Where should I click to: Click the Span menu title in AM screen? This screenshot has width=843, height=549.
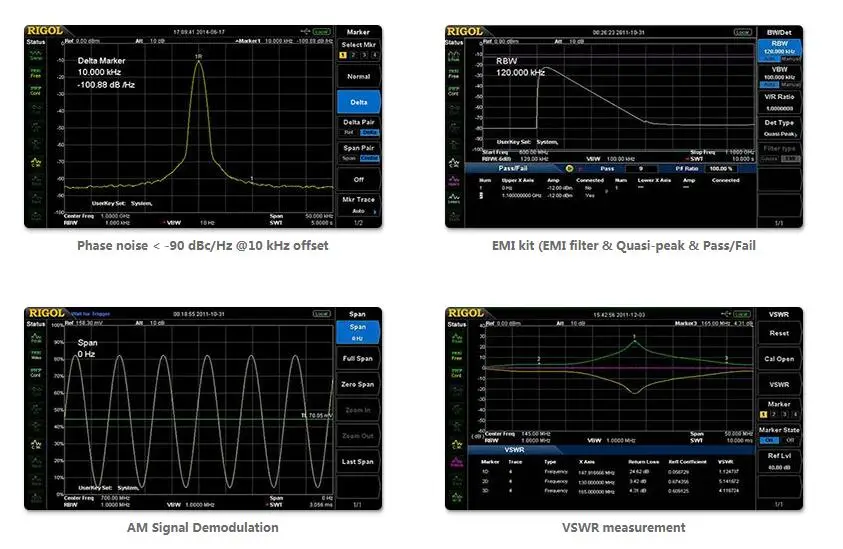point(357,314)
